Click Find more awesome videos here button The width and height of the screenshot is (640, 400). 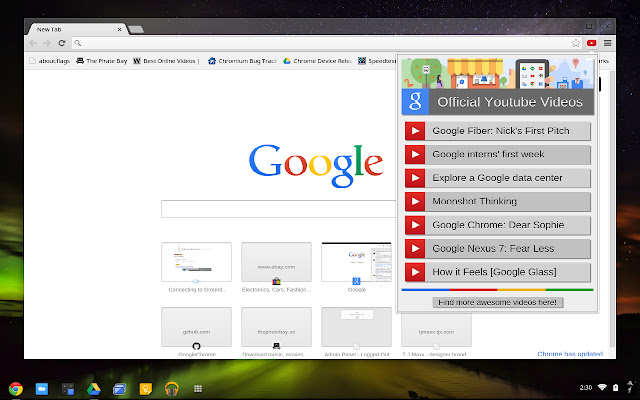[498, 302]
